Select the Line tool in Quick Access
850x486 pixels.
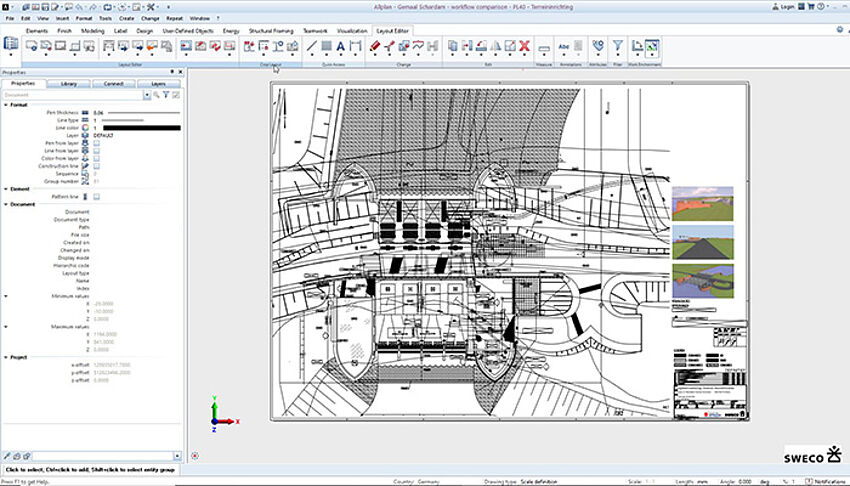point(312,46)
